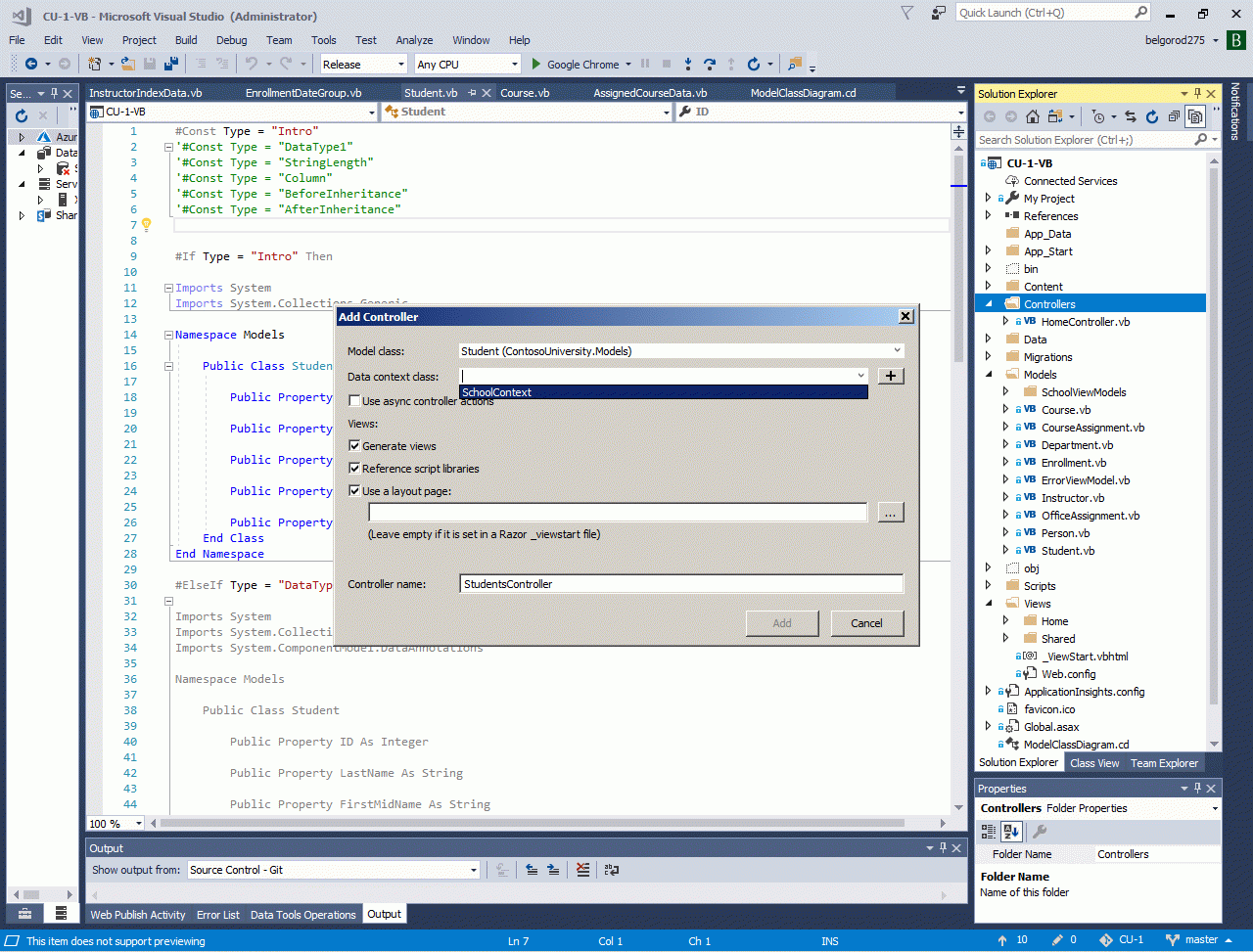Open the Model class dropdown
Image resolution: width=1253 pixels, height=952 pixels.
click(x=897, y=351)
